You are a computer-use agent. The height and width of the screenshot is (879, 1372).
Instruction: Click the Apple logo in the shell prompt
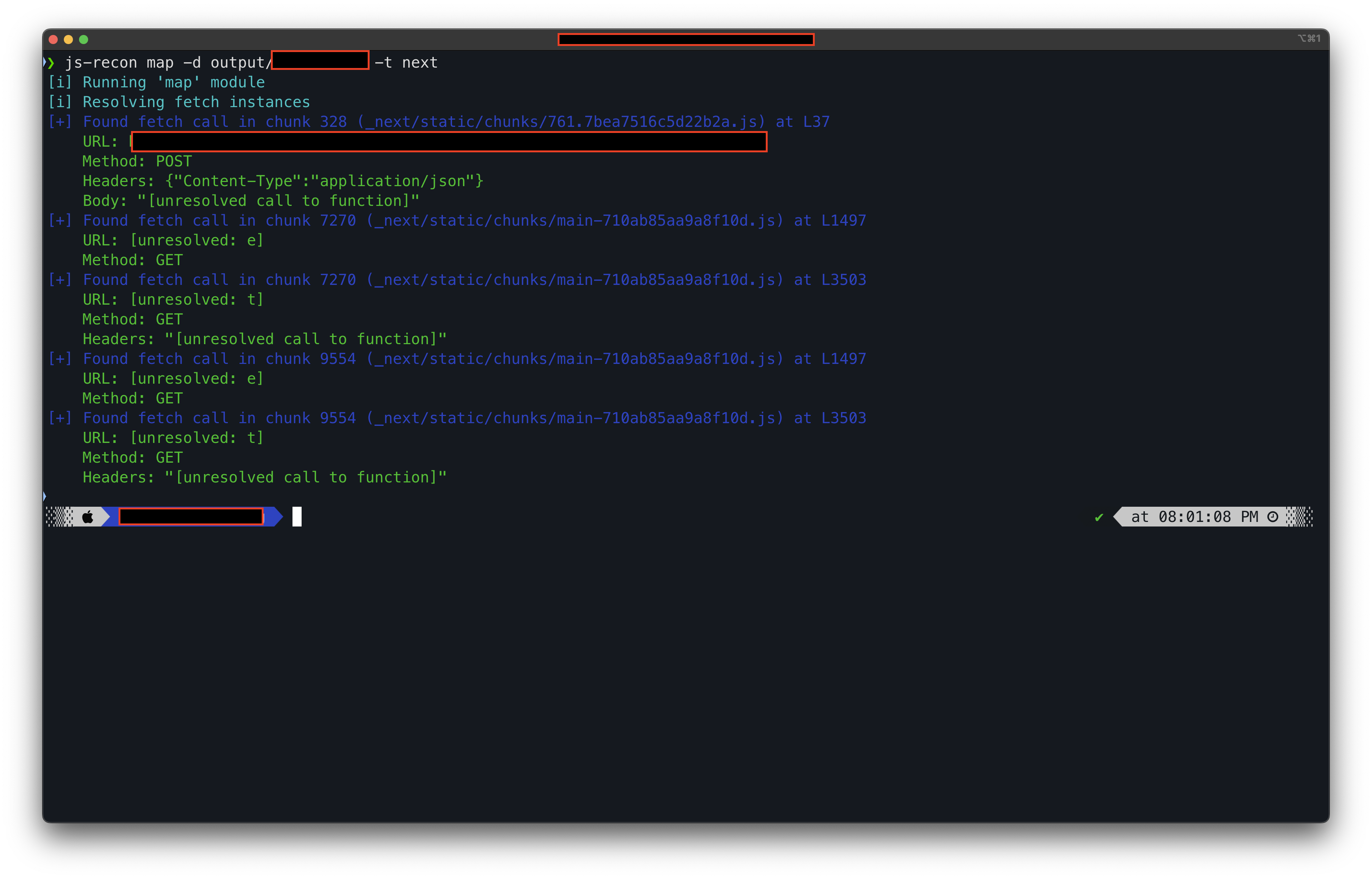[88, 517]
